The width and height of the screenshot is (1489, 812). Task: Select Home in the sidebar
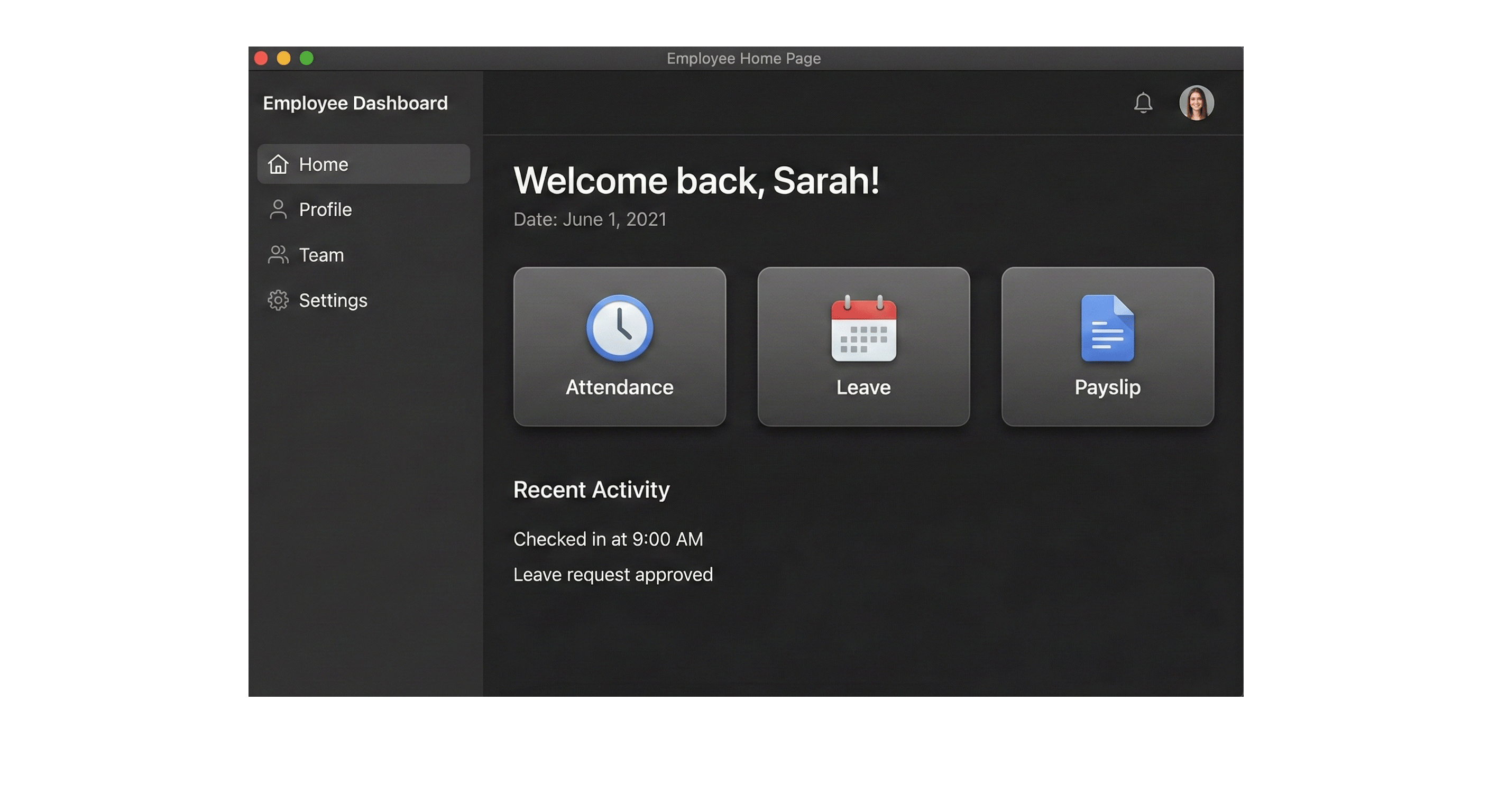point(324,164)
